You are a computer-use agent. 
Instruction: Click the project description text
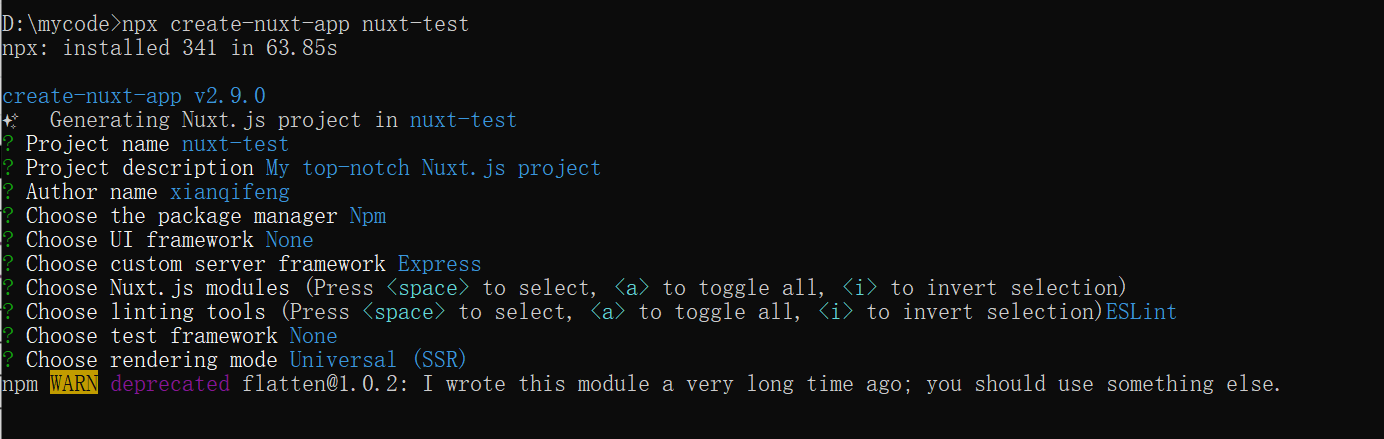point(433,168)
